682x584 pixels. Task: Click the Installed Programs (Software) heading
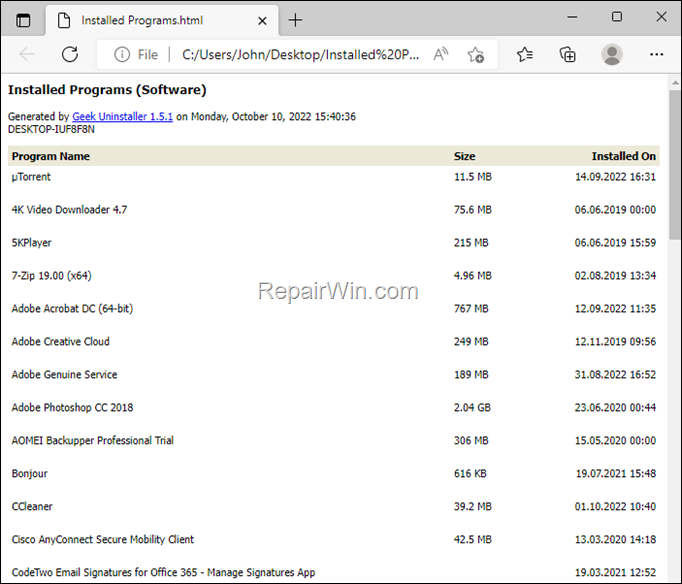[x=107, y=90]
